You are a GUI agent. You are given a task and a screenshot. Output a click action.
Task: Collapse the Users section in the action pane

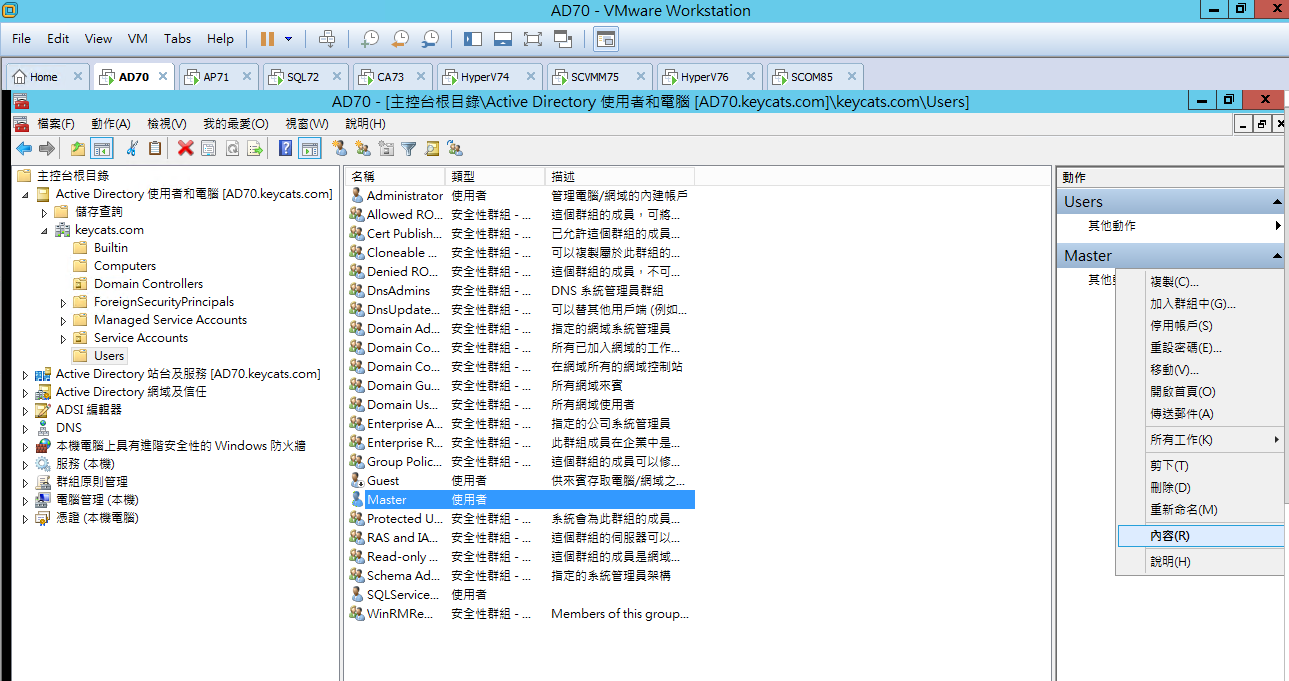tap(1277, 202)
